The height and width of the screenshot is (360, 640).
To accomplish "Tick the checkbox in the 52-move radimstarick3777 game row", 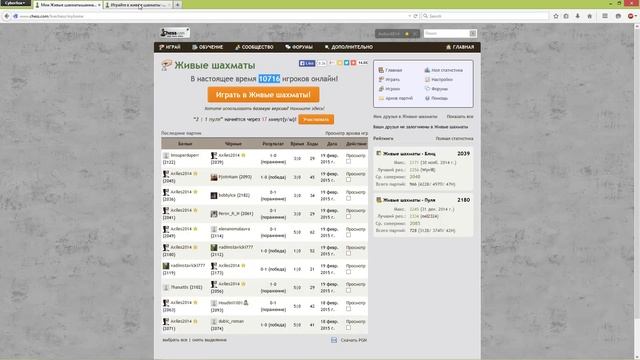I will 348,253.
